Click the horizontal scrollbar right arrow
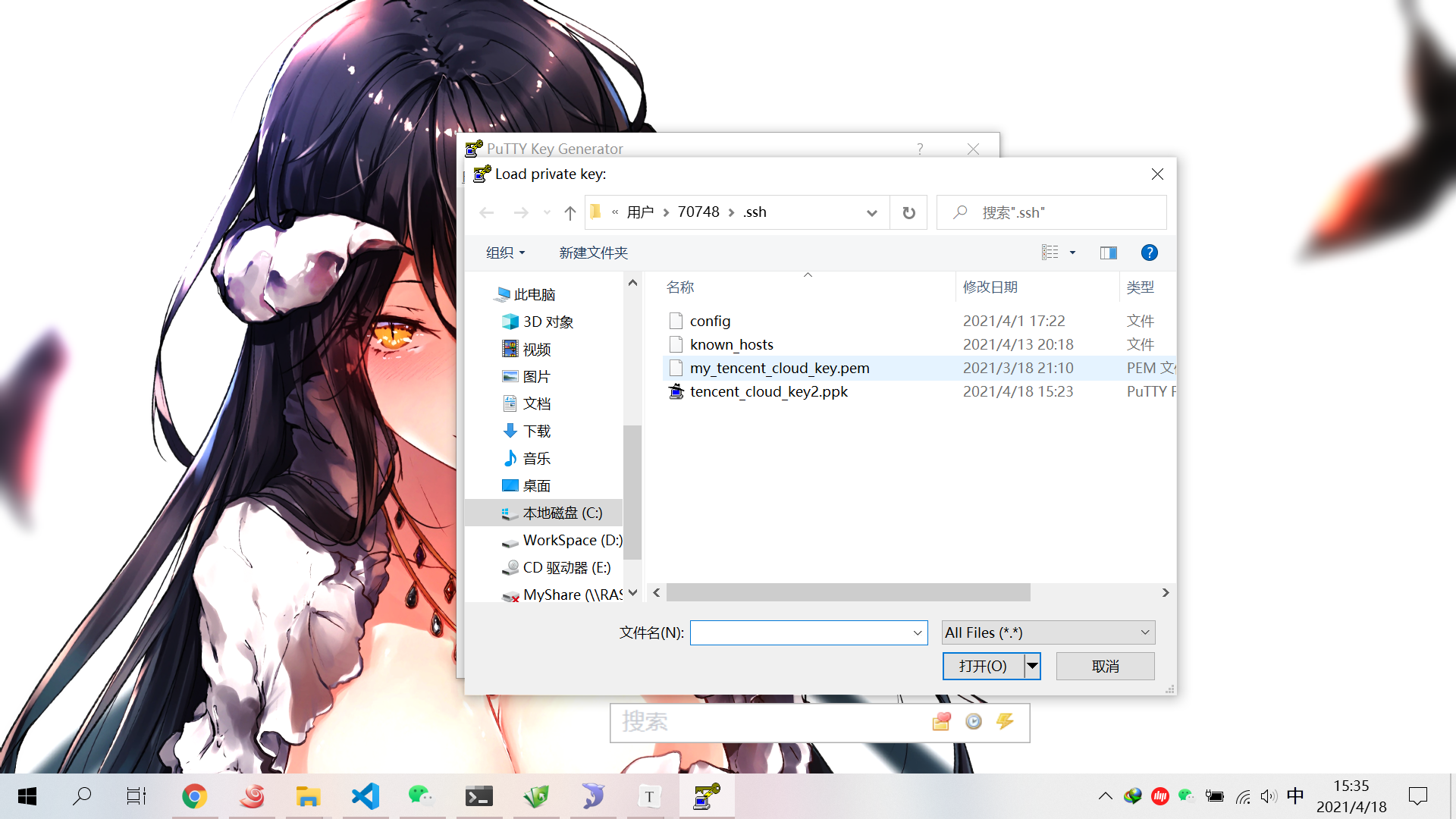Image resolution: width=1456 pixels, height=819 pixels. point(1166,592)
